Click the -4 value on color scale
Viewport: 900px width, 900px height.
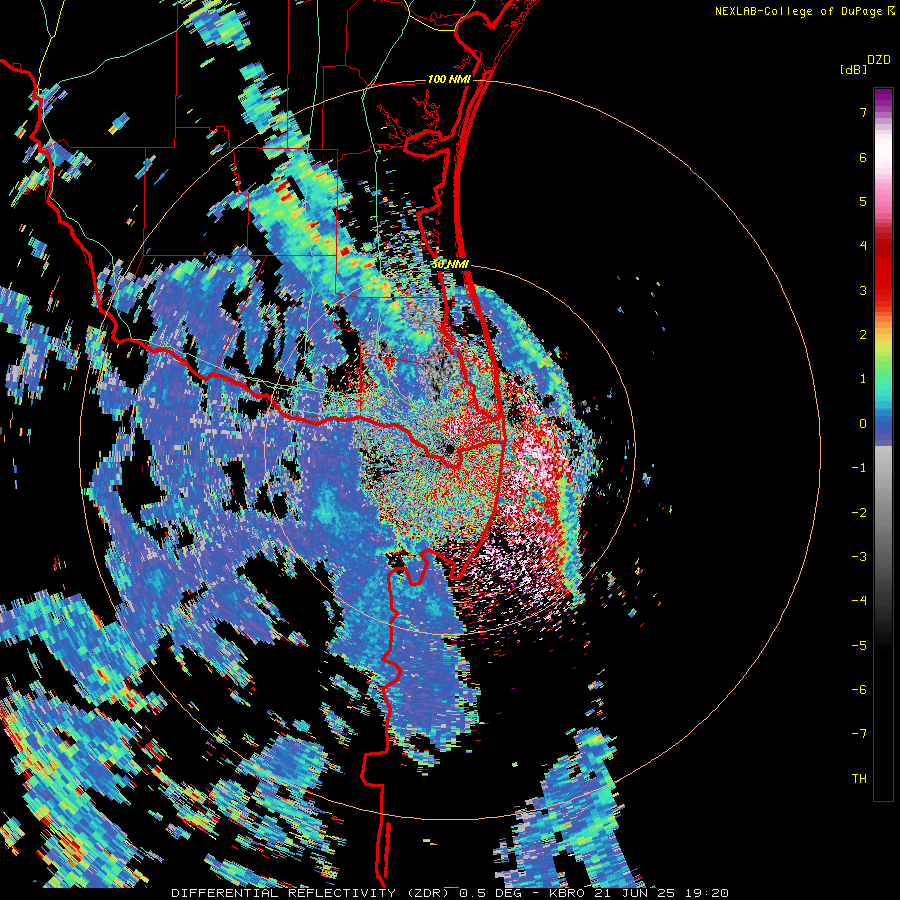coord(859,601)
